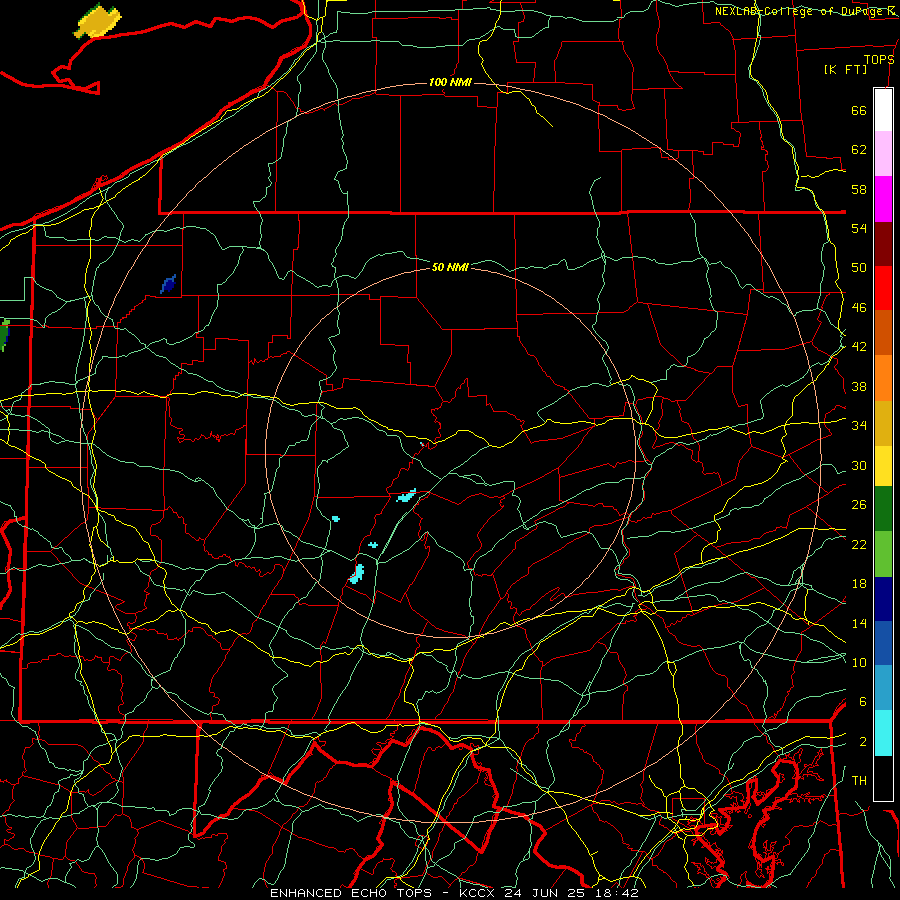Click the light pink legend swatch
900x900 pixels.
(883, 154)
